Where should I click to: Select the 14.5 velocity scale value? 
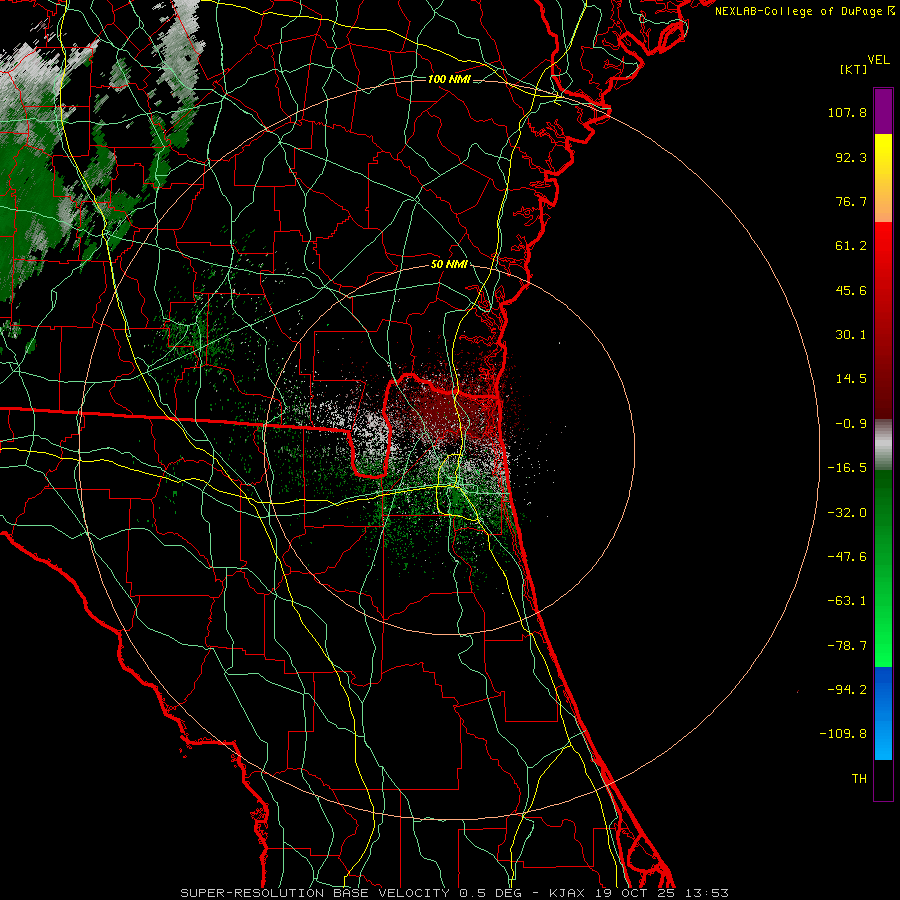coord(851,379)
